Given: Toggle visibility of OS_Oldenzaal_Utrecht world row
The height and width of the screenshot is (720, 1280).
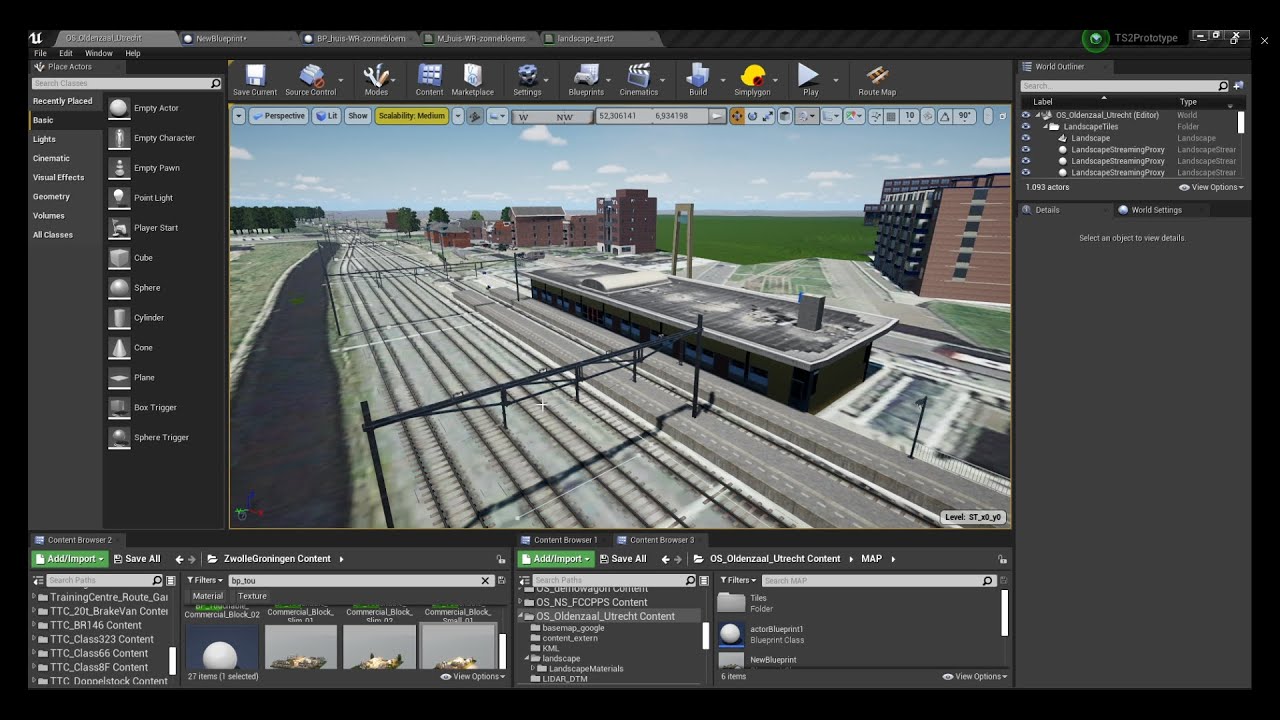Looking at the screenshot, I should coord(1025,115).
